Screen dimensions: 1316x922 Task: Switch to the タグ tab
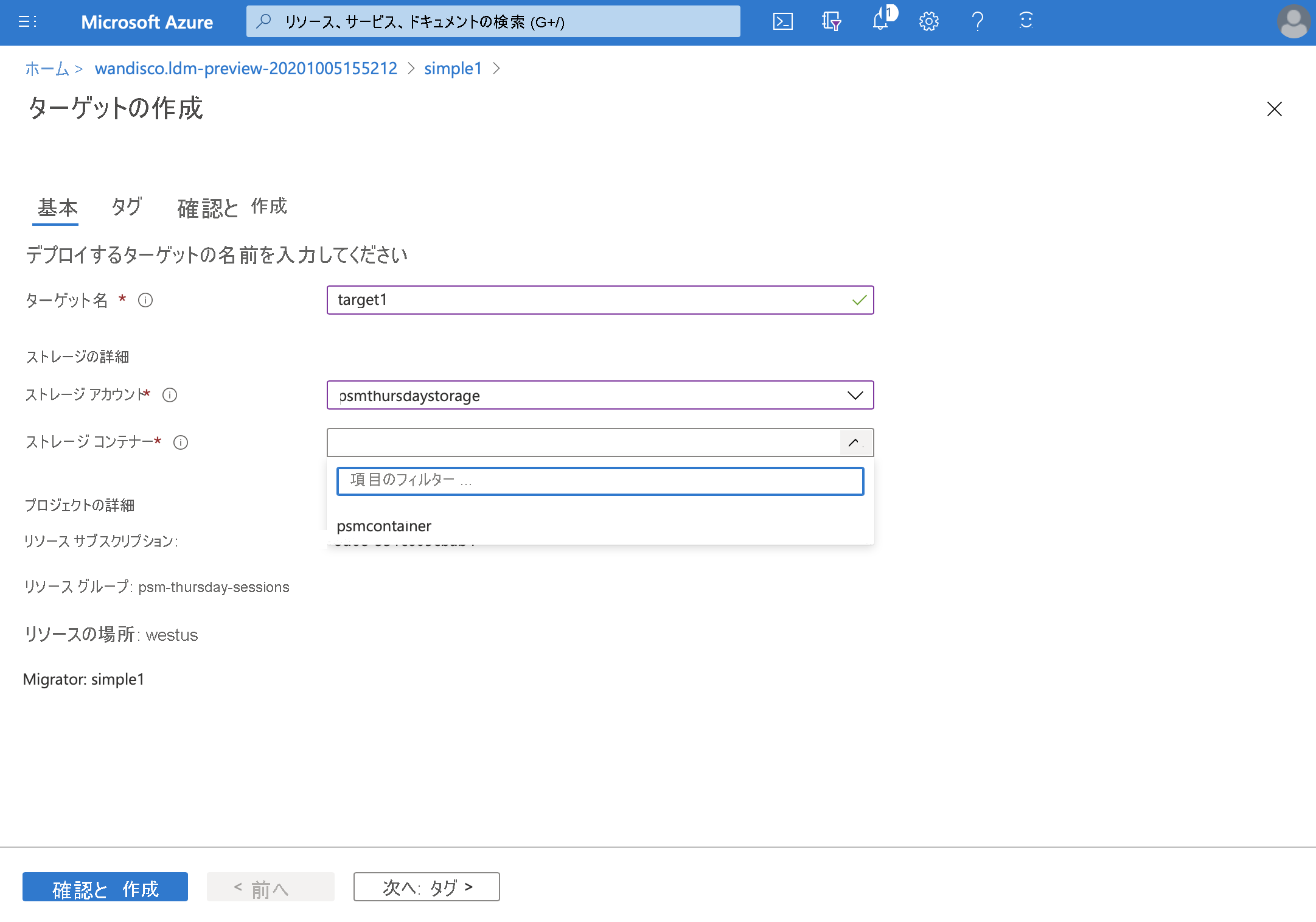coord(126,207)
